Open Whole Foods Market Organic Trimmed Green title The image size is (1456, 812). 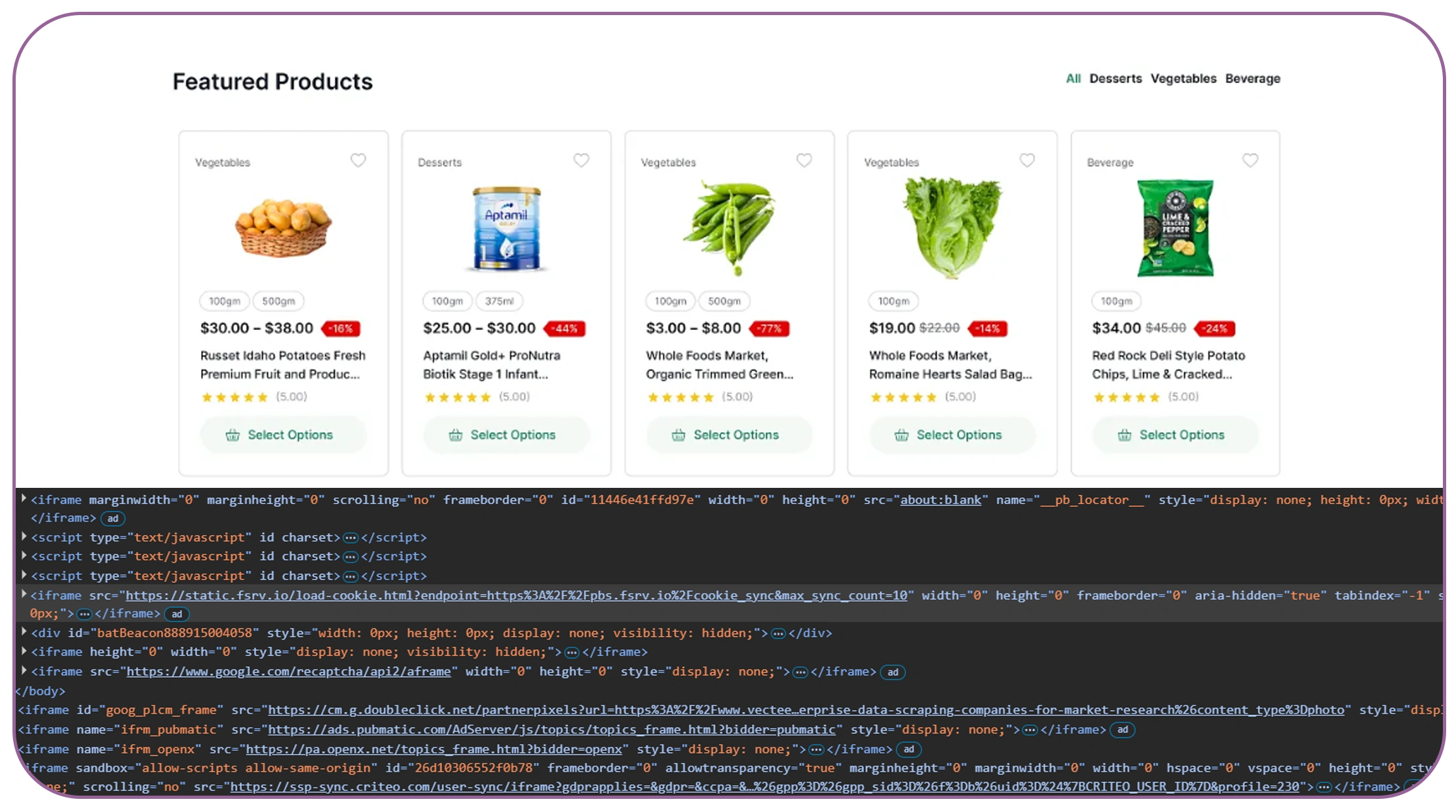coord(720,365)
